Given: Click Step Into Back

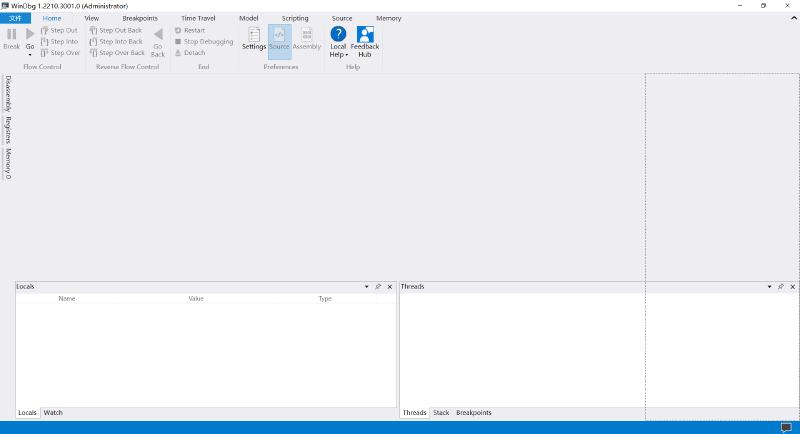Looking at the screenshot, I should pyautogui.click(x=116, y=41).
